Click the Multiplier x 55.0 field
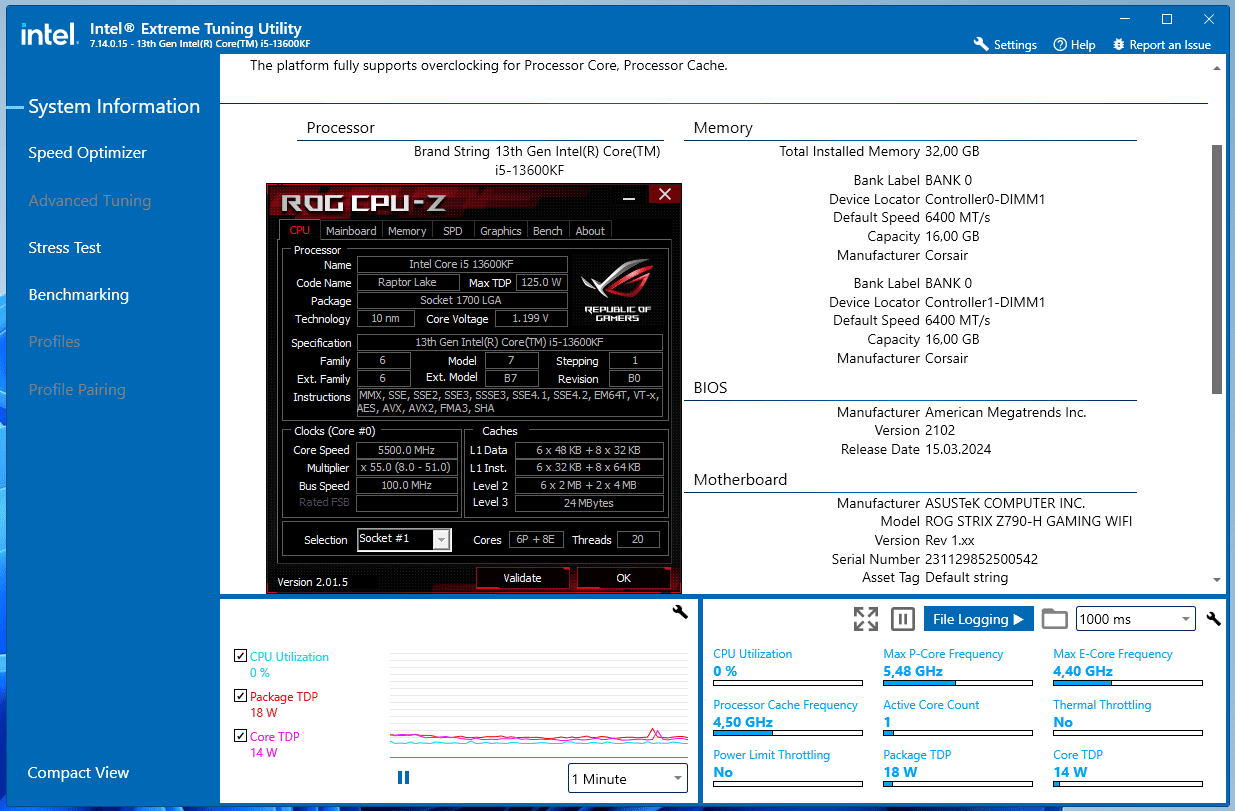This screenshot has height=811, width=1235. click(405, 468)
